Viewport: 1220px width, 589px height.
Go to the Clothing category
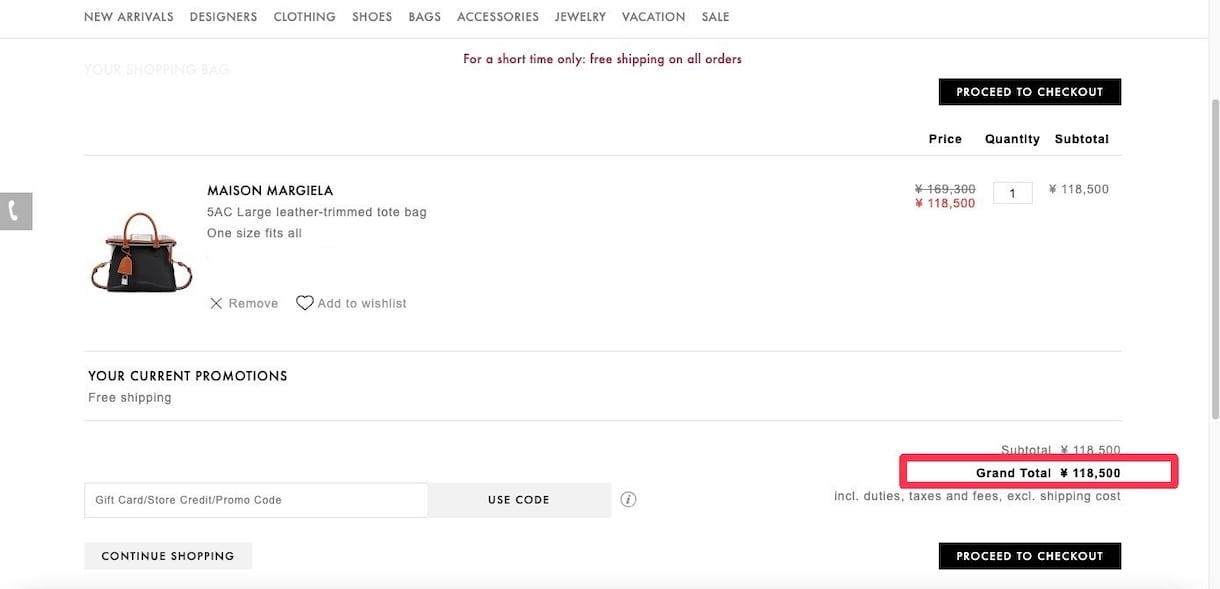pyautogui.click(x=305, y=17)
